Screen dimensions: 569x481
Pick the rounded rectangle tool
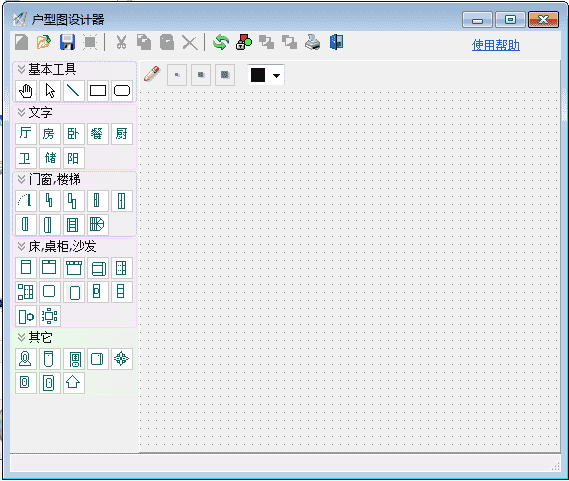[122, 91]
